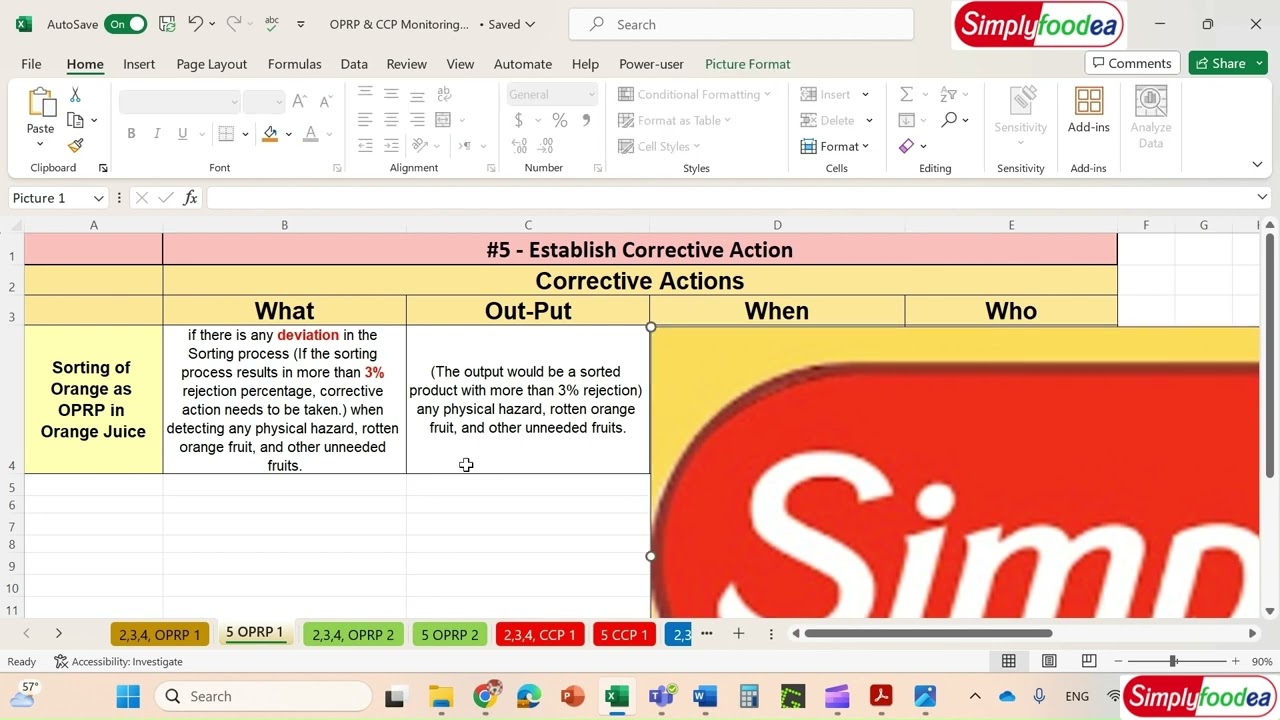Select sheet tab 2,3,4, CCP 1
The height and width of the screenshot is (720, 1280).
pyautogui.click(x=539, y=635)
